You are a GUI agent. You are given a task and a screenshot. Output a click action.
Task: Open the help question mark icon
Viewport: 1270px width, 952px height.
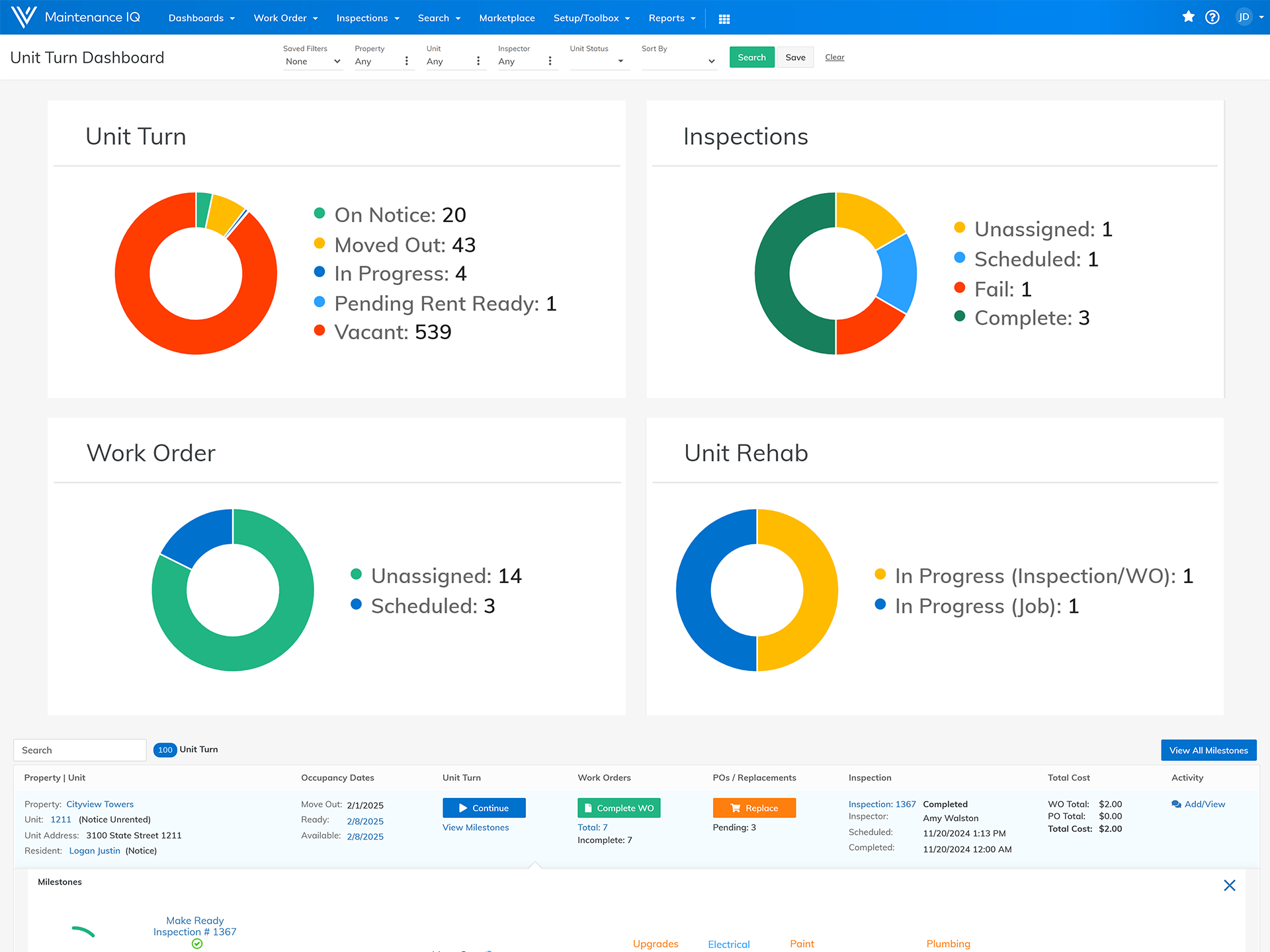[x=1212, y=17]
